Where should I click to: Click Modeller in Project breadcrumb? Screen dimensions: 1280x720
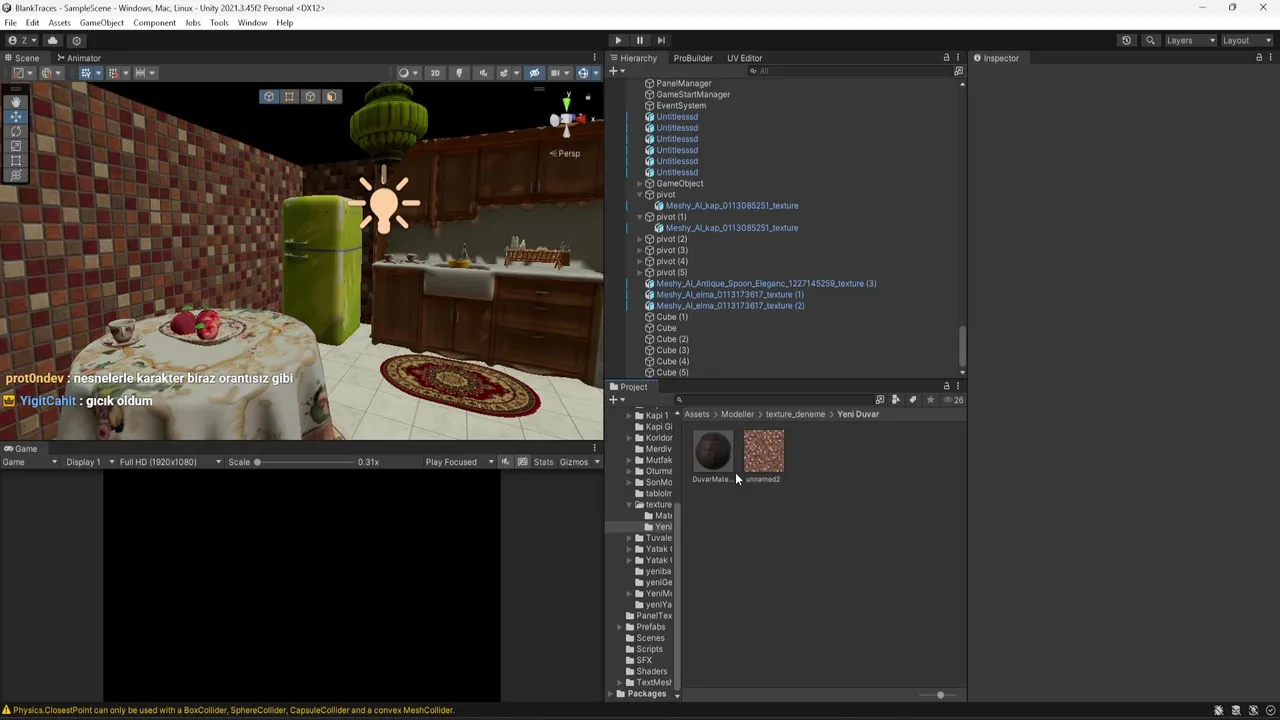[737, 414]
